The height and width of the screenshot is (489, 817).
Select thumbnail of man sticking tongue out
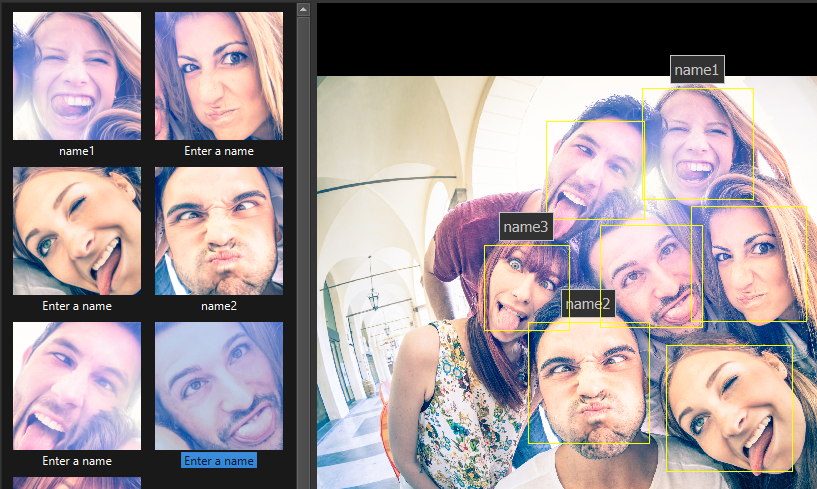pos(77,386)
